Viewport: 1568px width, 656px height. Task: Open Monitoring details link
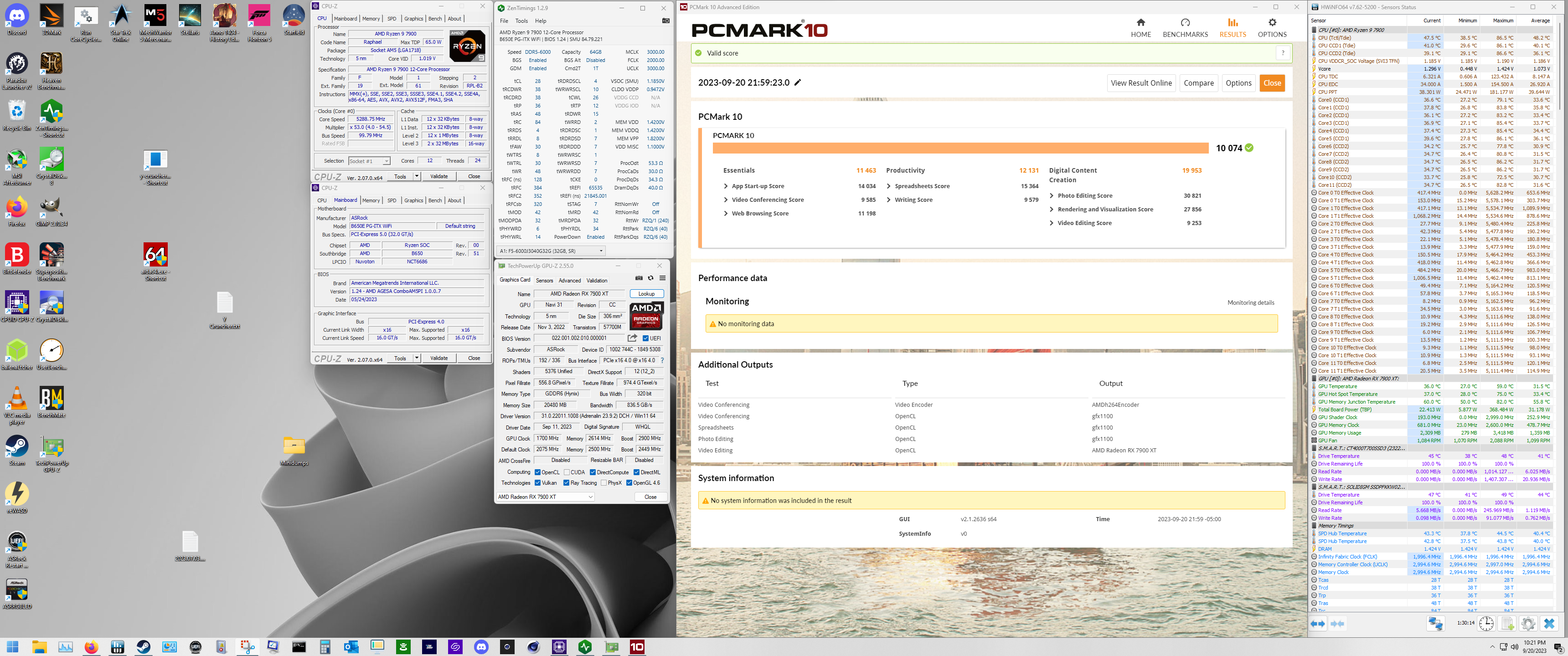tap(1250, 302)
